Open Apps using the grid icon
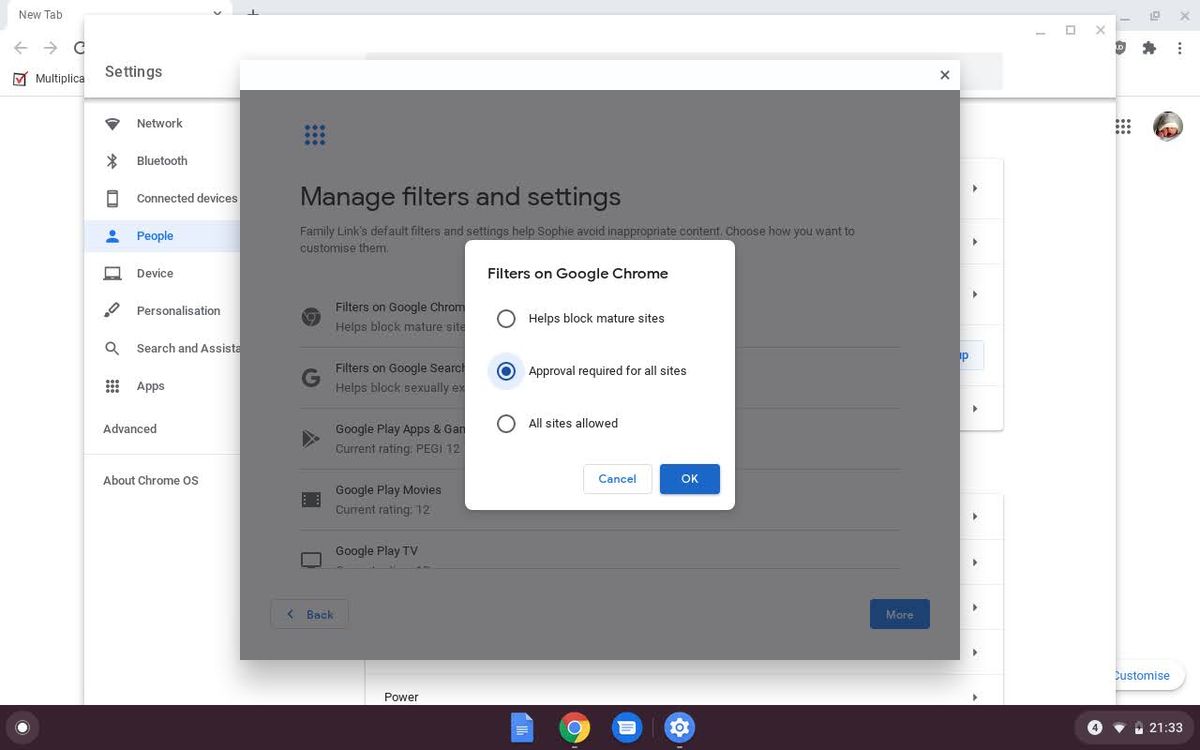Viewport: 1200px width, 750px height. pyautogui.click(x=112, y=386)
